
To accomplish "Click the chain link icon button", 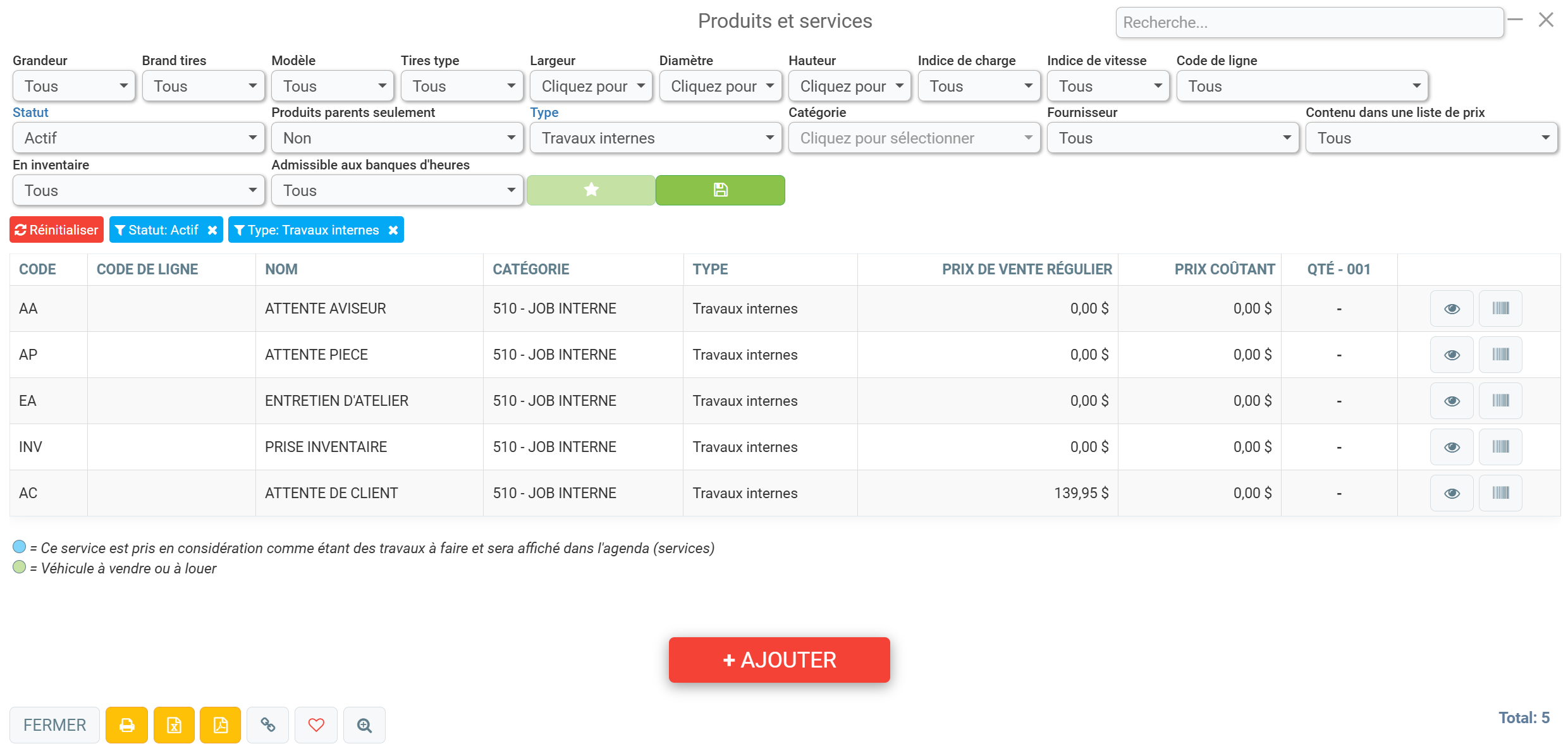I will 267,724.
